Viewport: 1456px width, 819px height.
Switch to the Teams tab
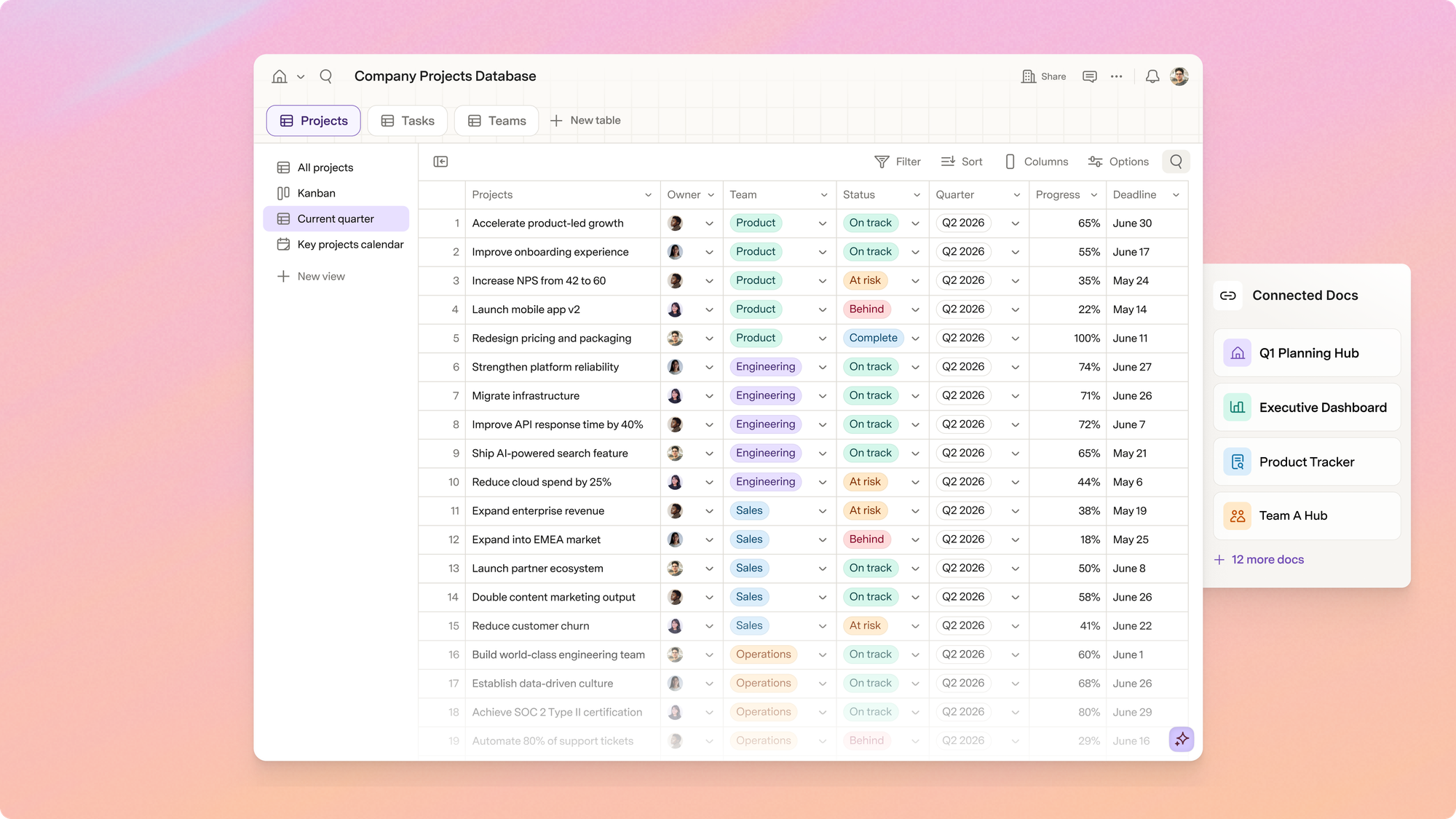tap(496, 121)
